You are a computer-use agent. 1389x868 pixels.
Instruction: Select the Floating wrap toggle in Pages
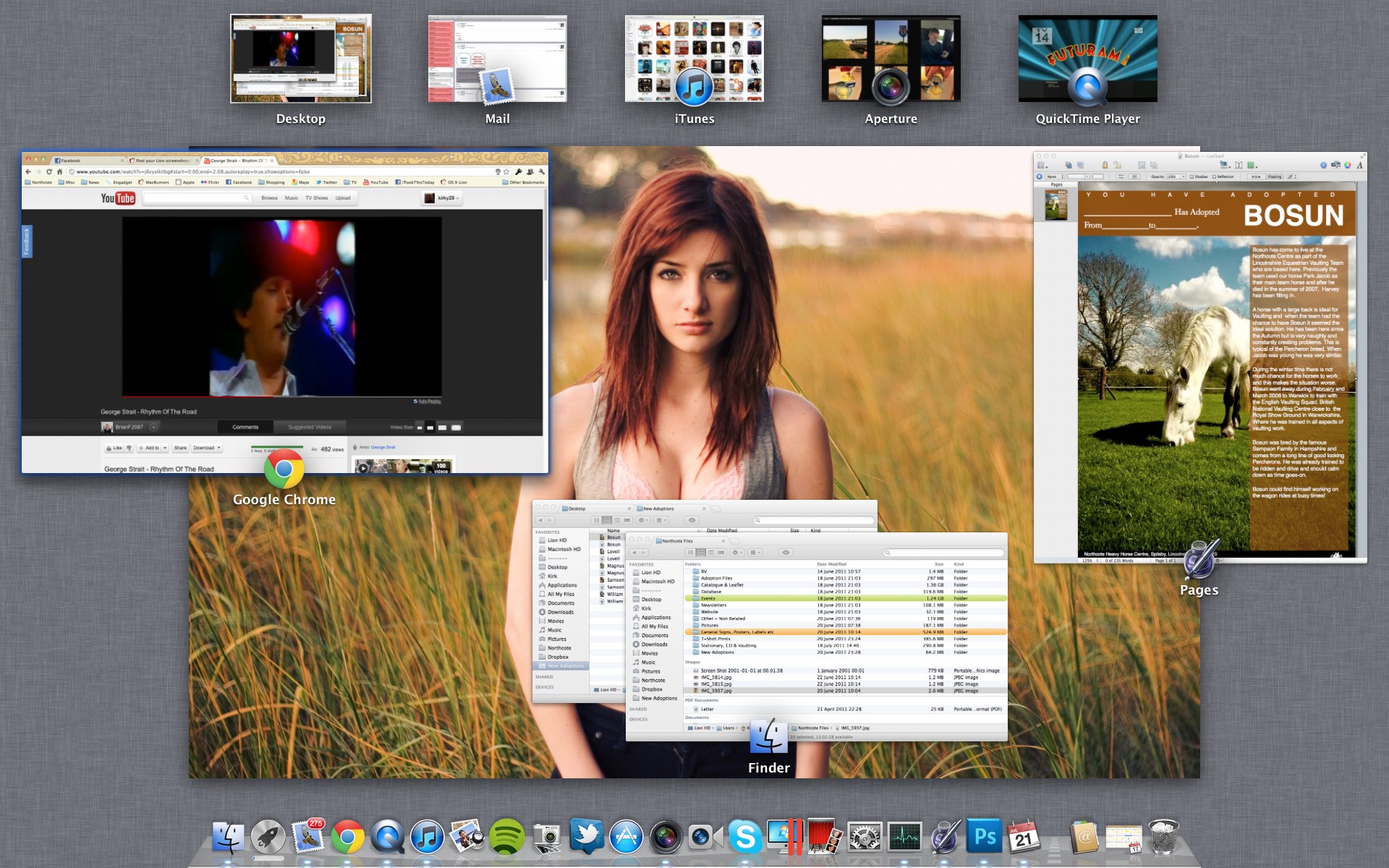pos(1275,176)
